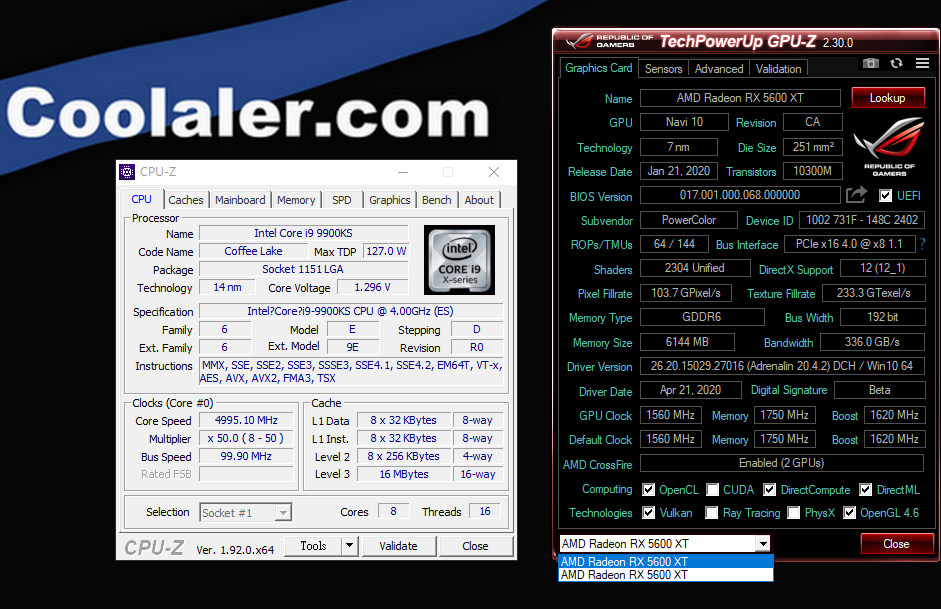Screen dimensions: 941x609
Task: Click the Level 3 cache value 16 MBytes
Action: coord(404,474)
